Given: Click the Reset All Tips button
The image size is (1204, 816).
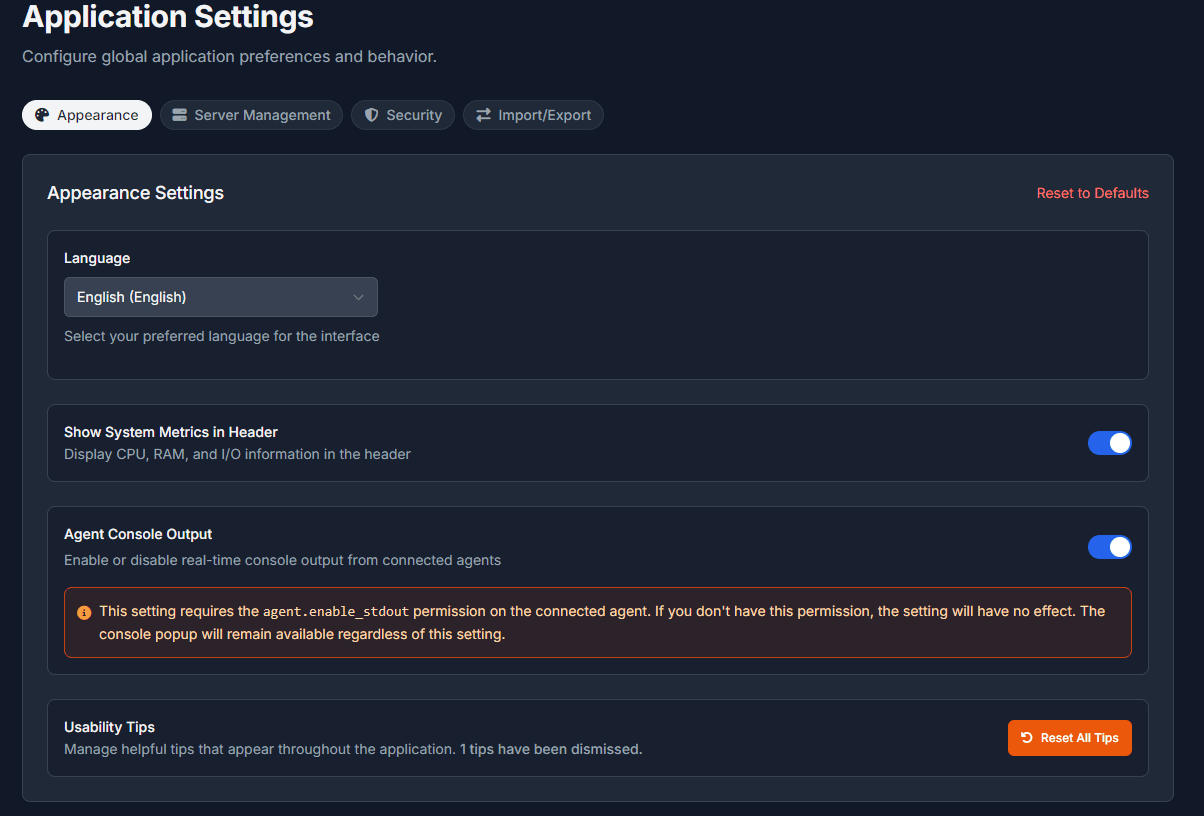Looking at the screenshot, I should tap(1070, 738).
